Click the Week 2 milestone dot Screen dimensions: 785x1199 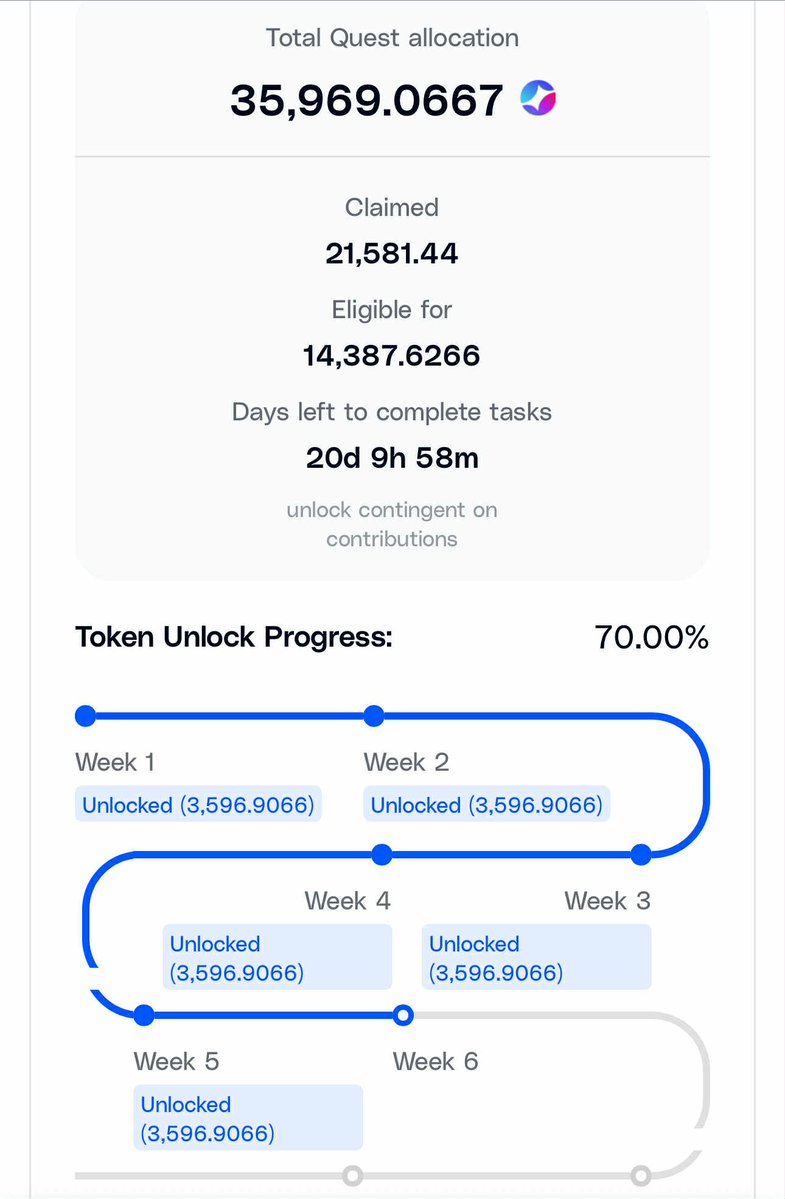click(x=374, y=716)
